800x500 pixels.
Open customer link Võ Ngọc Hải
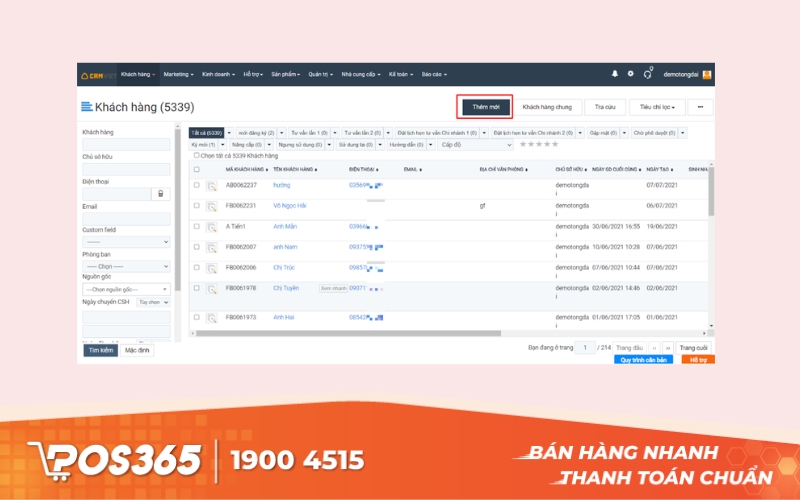290,206
